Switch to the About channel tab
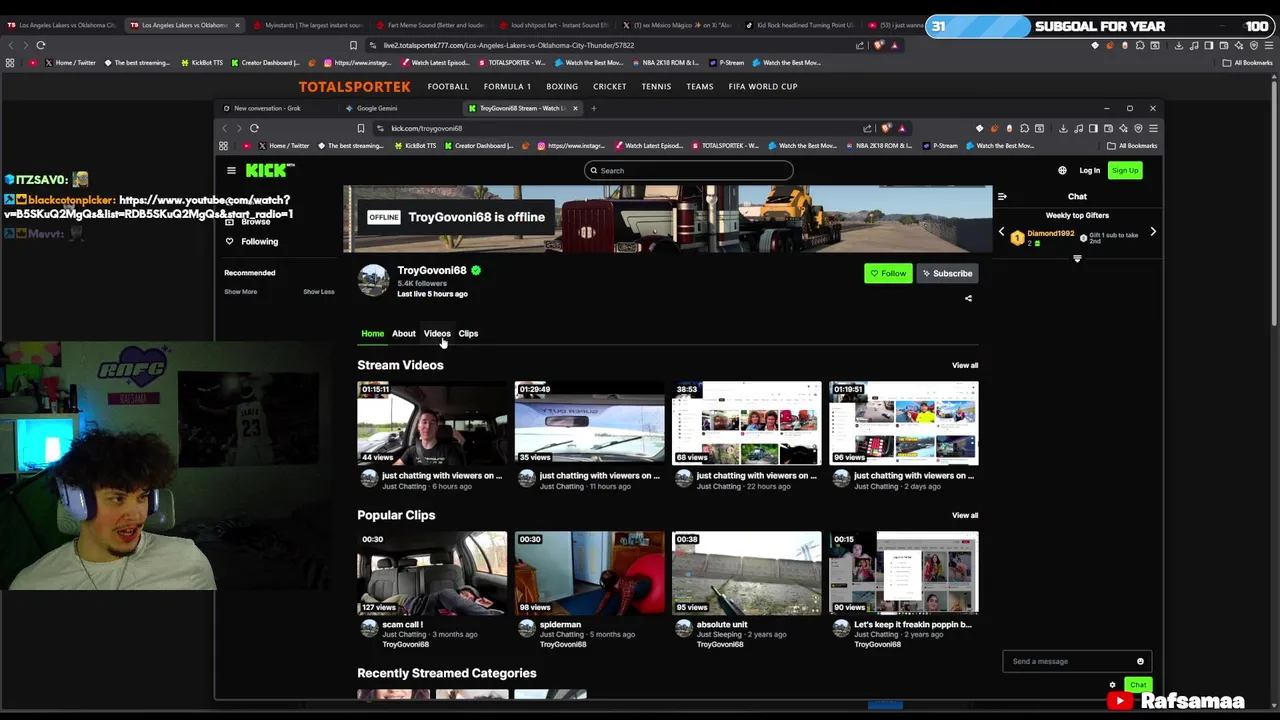1280x720 pixels. pyautogui.click(x=403, y=333)
